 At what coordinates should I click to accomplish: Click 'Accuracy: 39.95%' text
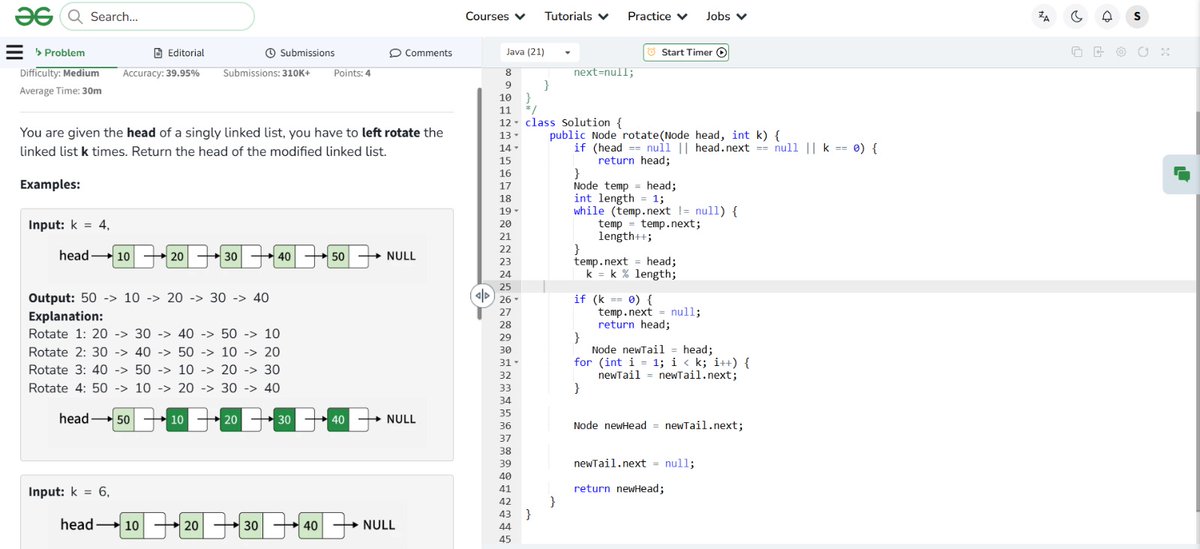coord(161,73)
